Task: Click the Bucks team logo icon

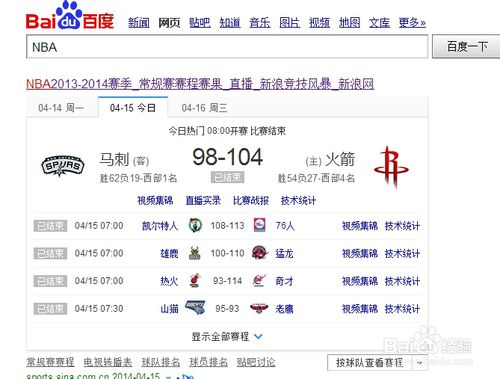Action: pyautogui.click(x=195, y=253)
